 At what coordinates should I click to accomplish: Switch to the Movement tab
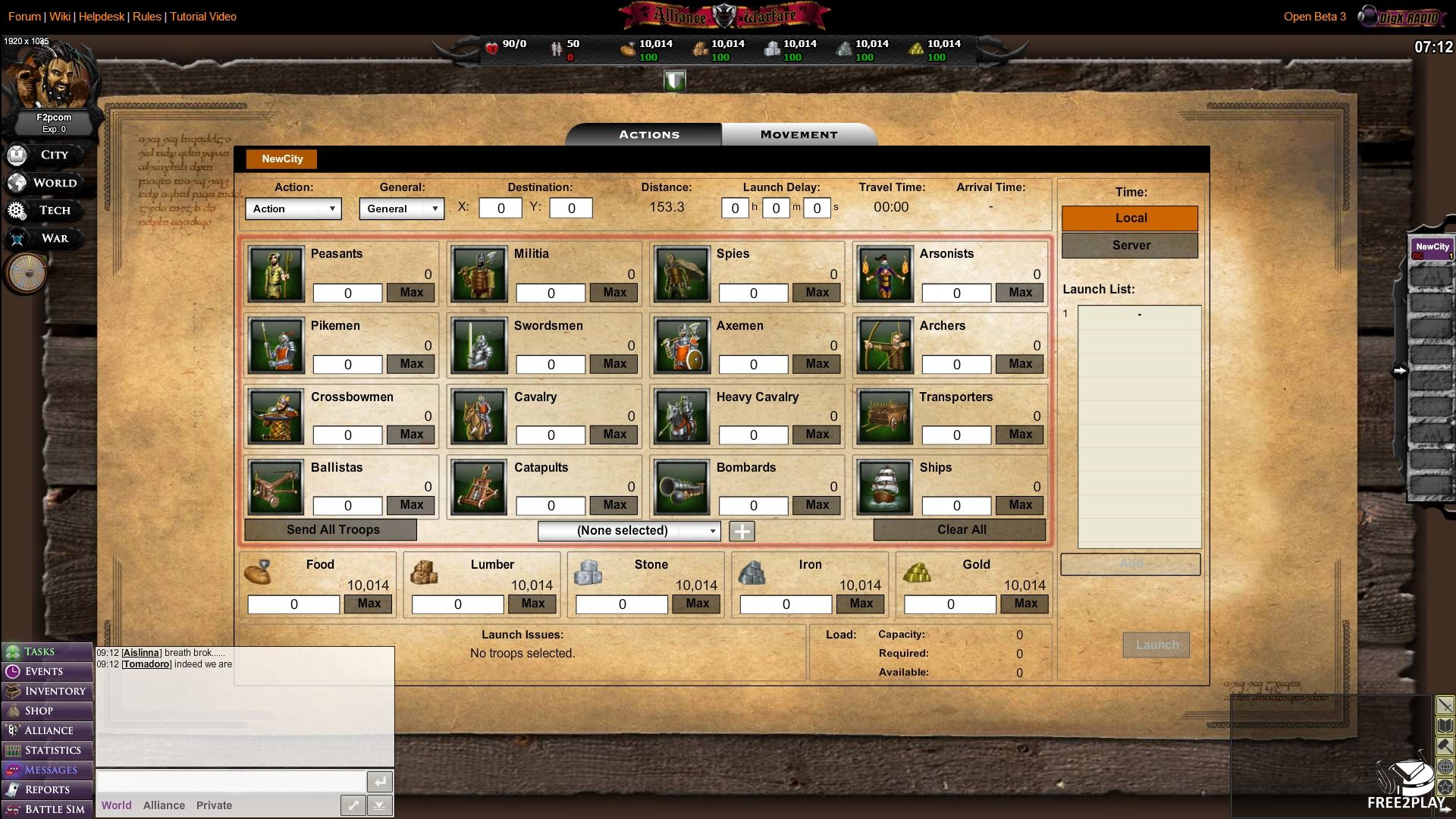(799, 135)
